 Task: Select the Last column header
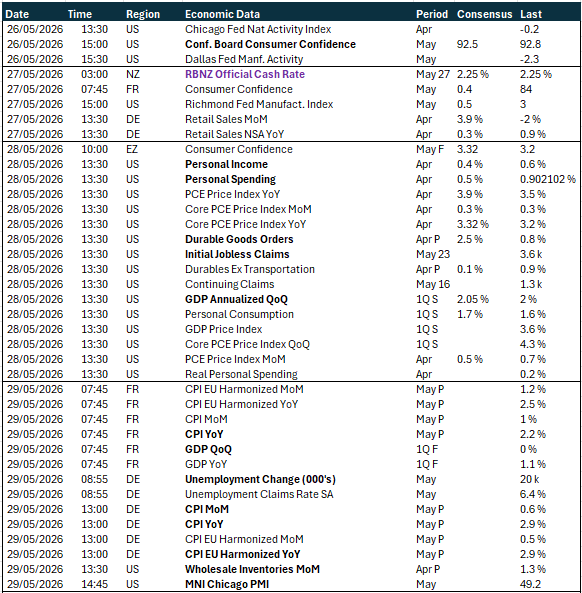531,14
